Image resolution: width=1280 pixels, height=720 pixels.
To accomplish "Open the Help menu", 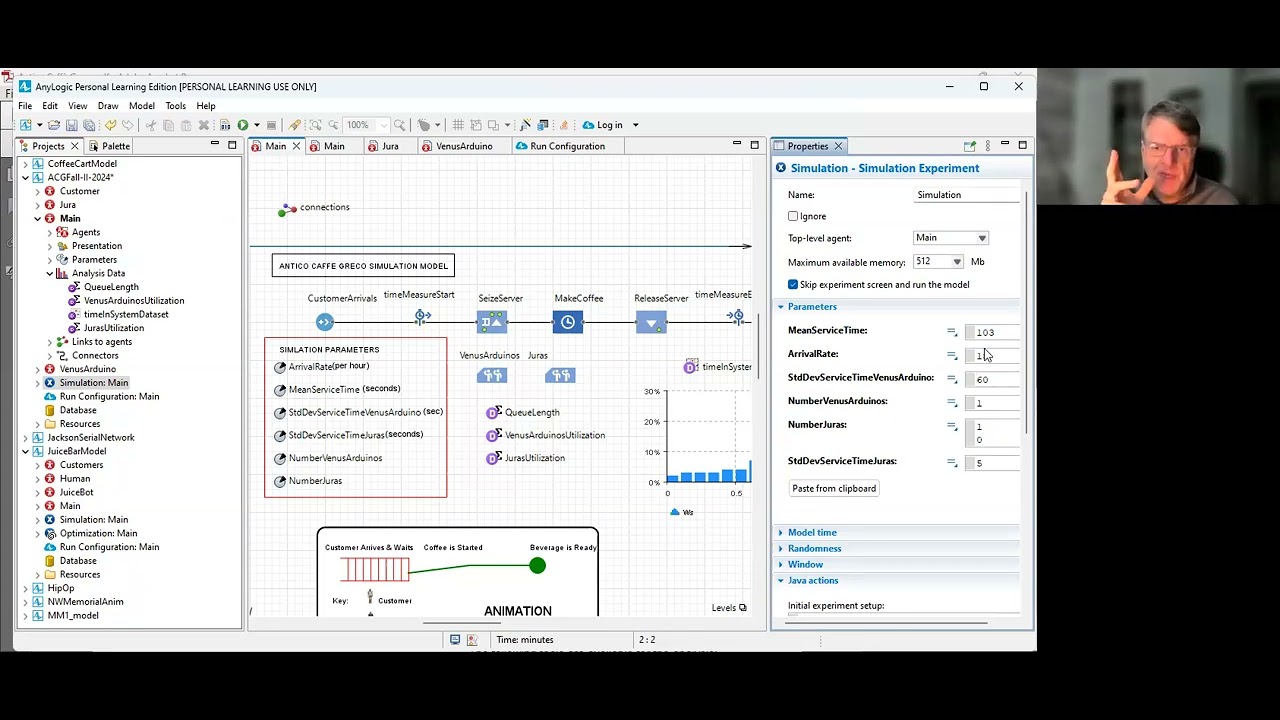I will click(206, 106).
